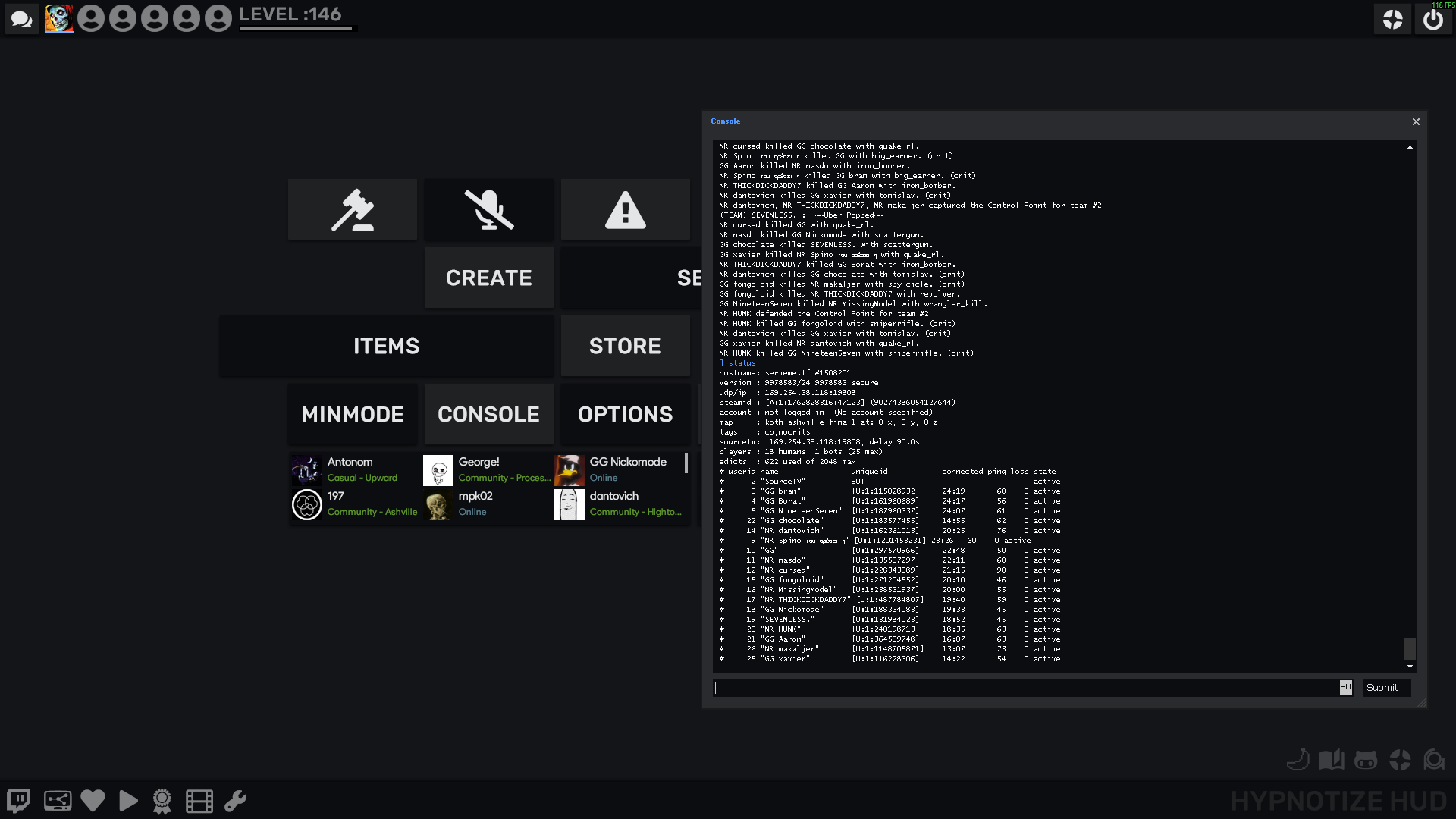Click the console scrollbar down arrow
The height and width of the screenshot is (819, 1456).
(x=1410, y=667)
